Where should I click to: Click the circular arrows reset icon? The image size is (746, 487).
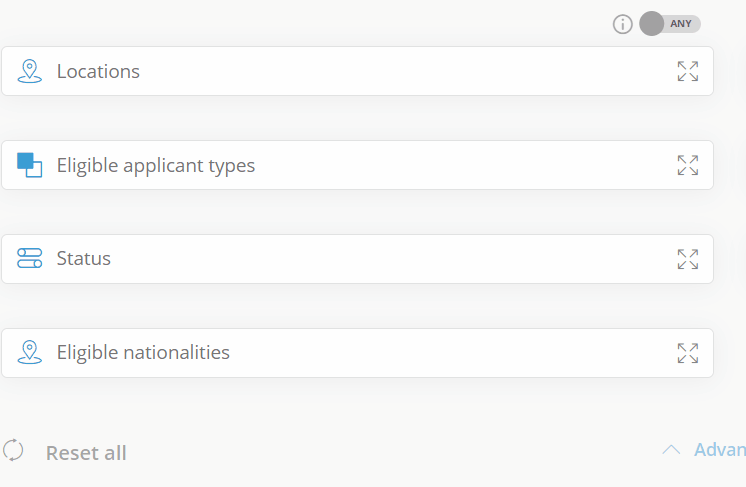[13, 450]
